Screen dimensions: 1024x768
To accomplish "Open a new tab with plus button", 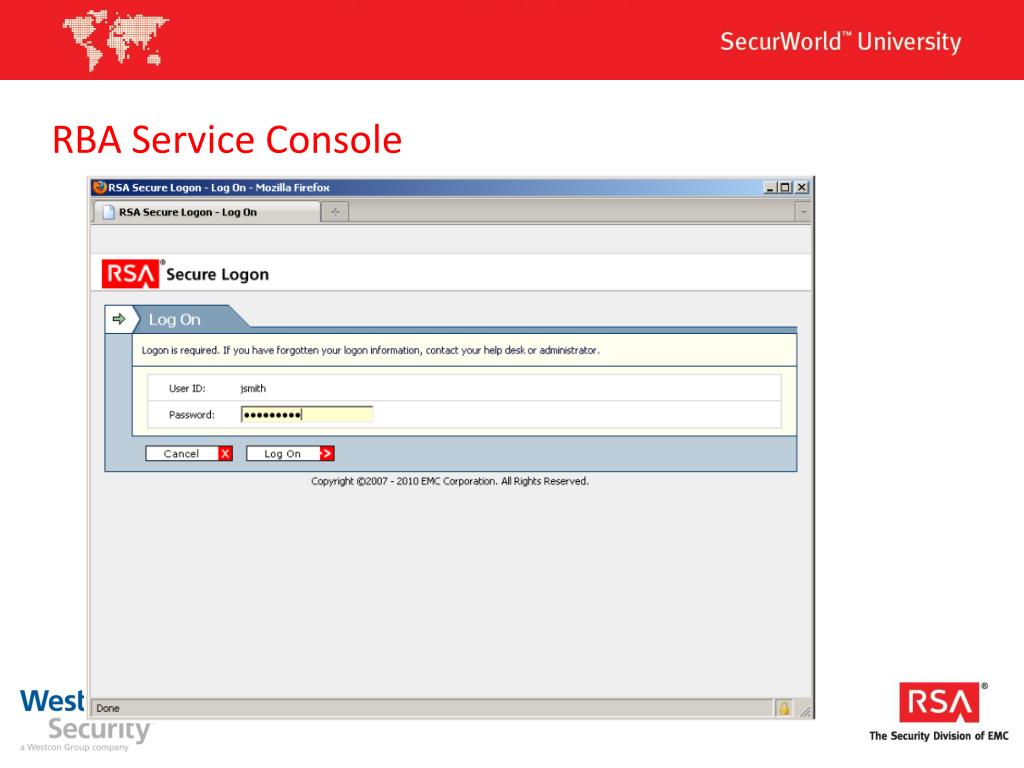I will (335, 212).
